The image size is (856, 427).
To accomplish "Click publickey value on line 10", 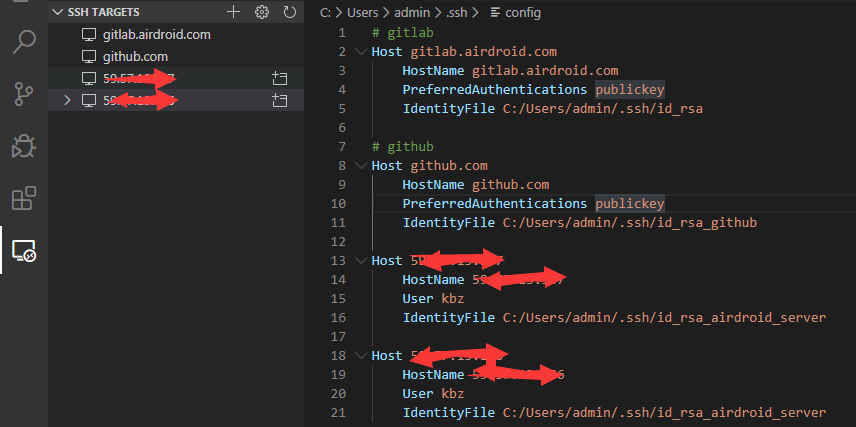I will [630, 204].
